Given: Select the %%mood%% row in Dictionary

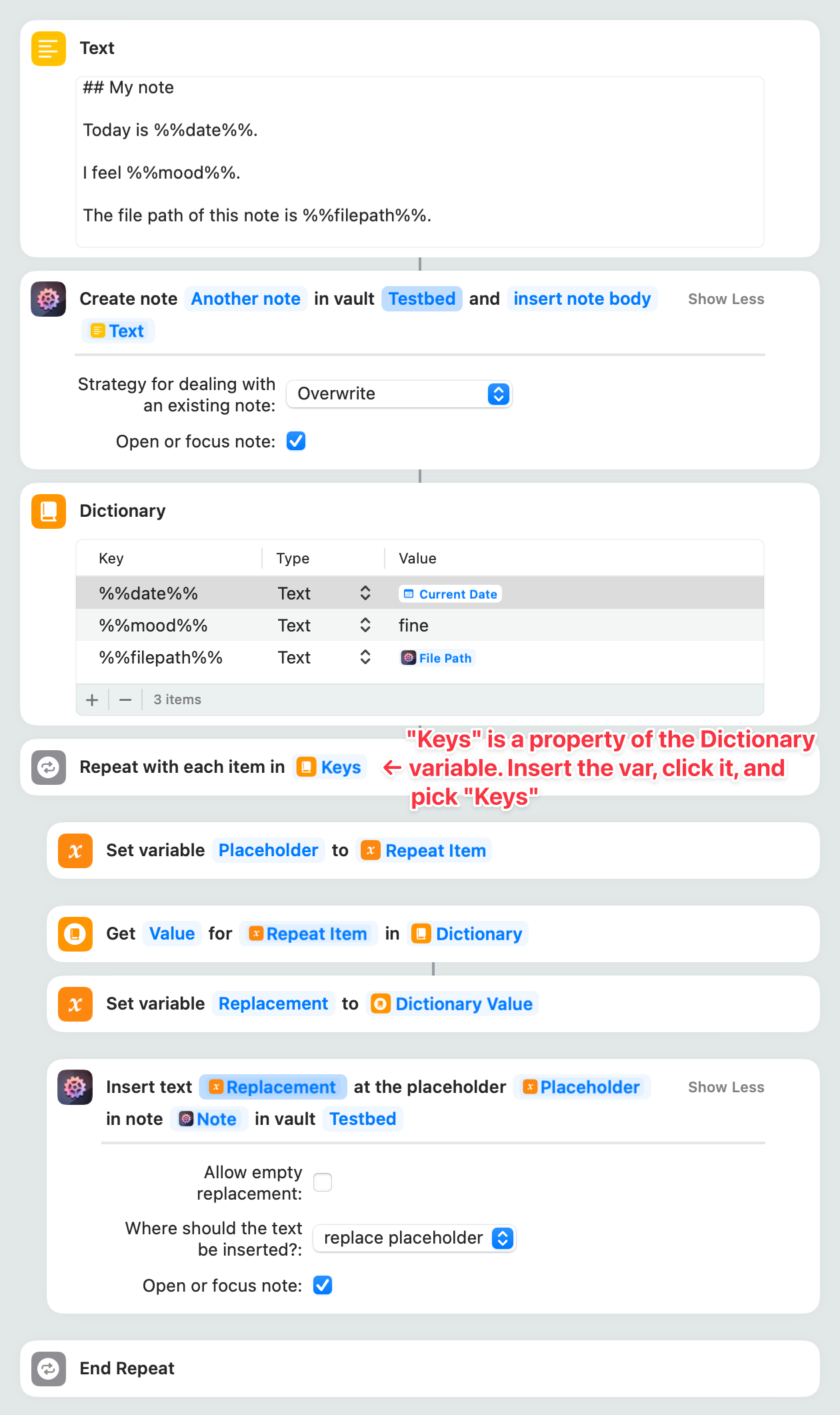Looking at the screenshot, I should tap(153, 625).
